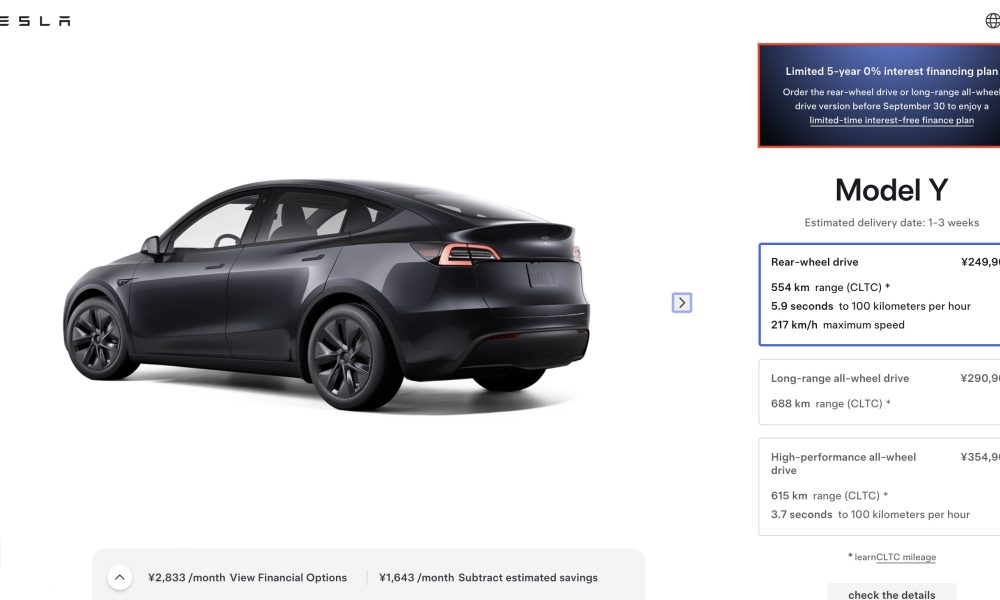
Task: Click the 0% interest financing banner
Action: (x=879, y=96)
